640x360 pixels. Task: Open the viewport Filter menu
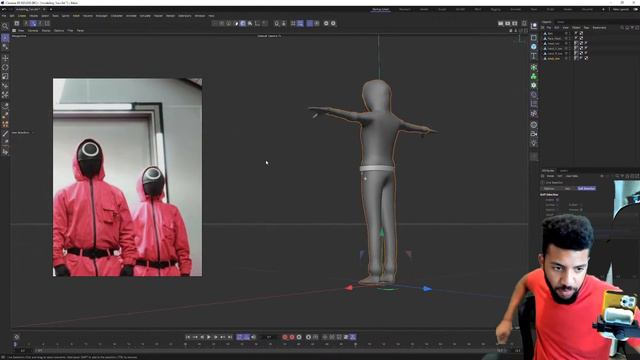click(x=70, y=31)
